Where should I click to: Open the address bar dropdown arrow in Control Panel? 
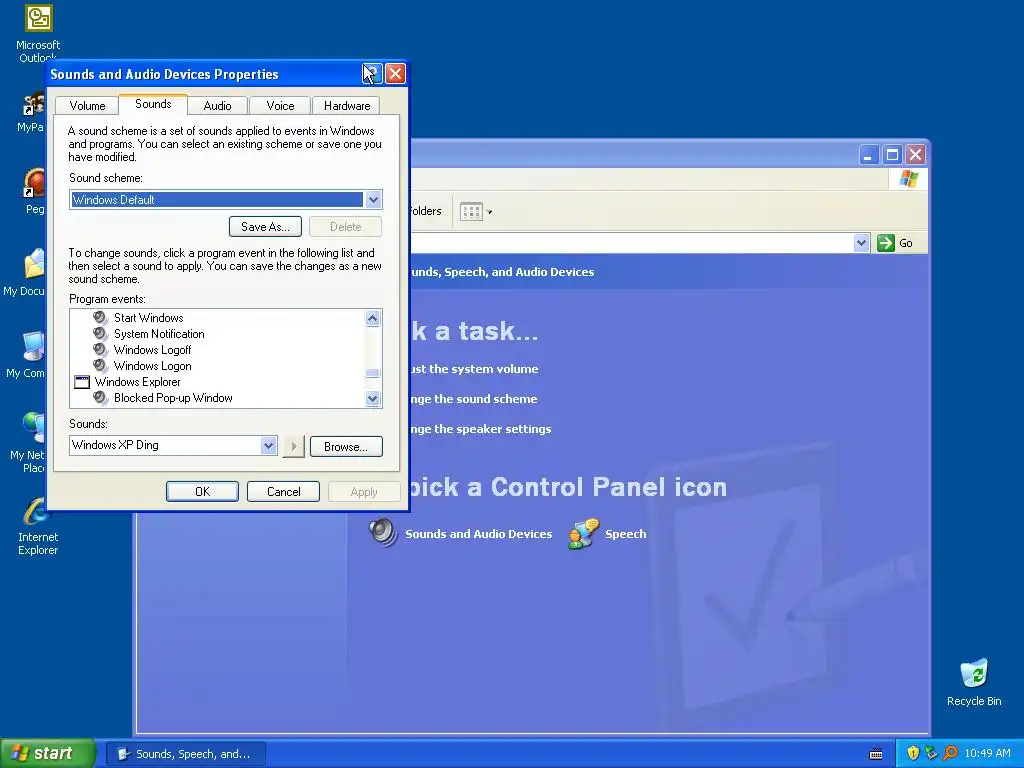point(861,243)
